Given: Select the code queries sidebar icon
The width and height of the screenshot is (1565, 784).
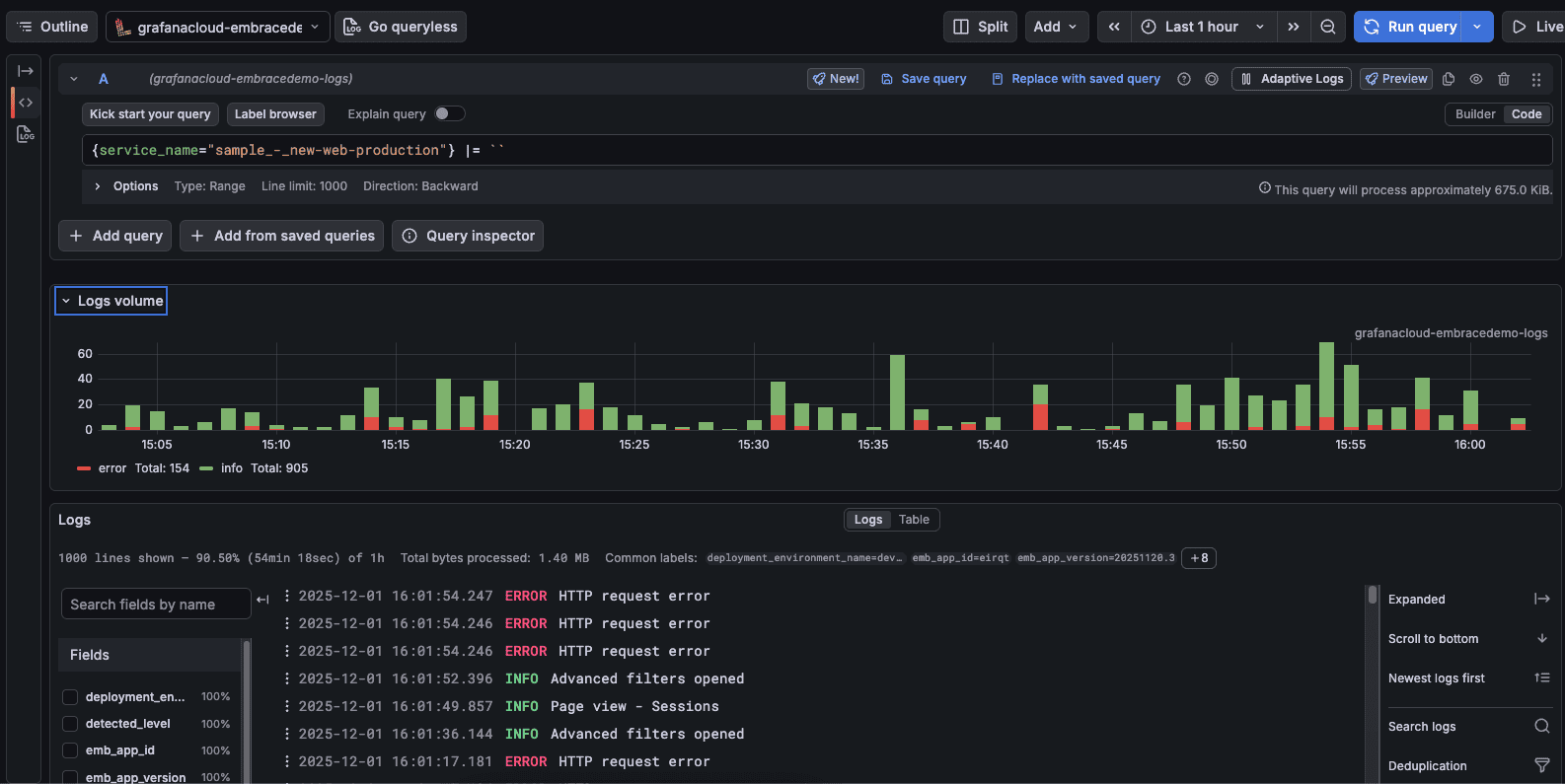Looking at the screenshot, I should 26,103.
